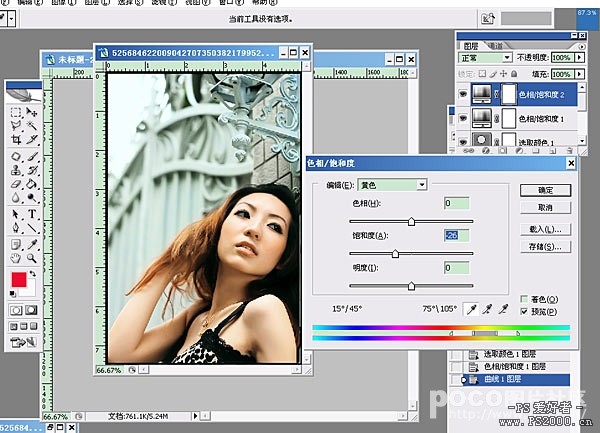Viewport: 600px width, 433px height.
Task: Select the Line tool
Action: click(32, 228)
